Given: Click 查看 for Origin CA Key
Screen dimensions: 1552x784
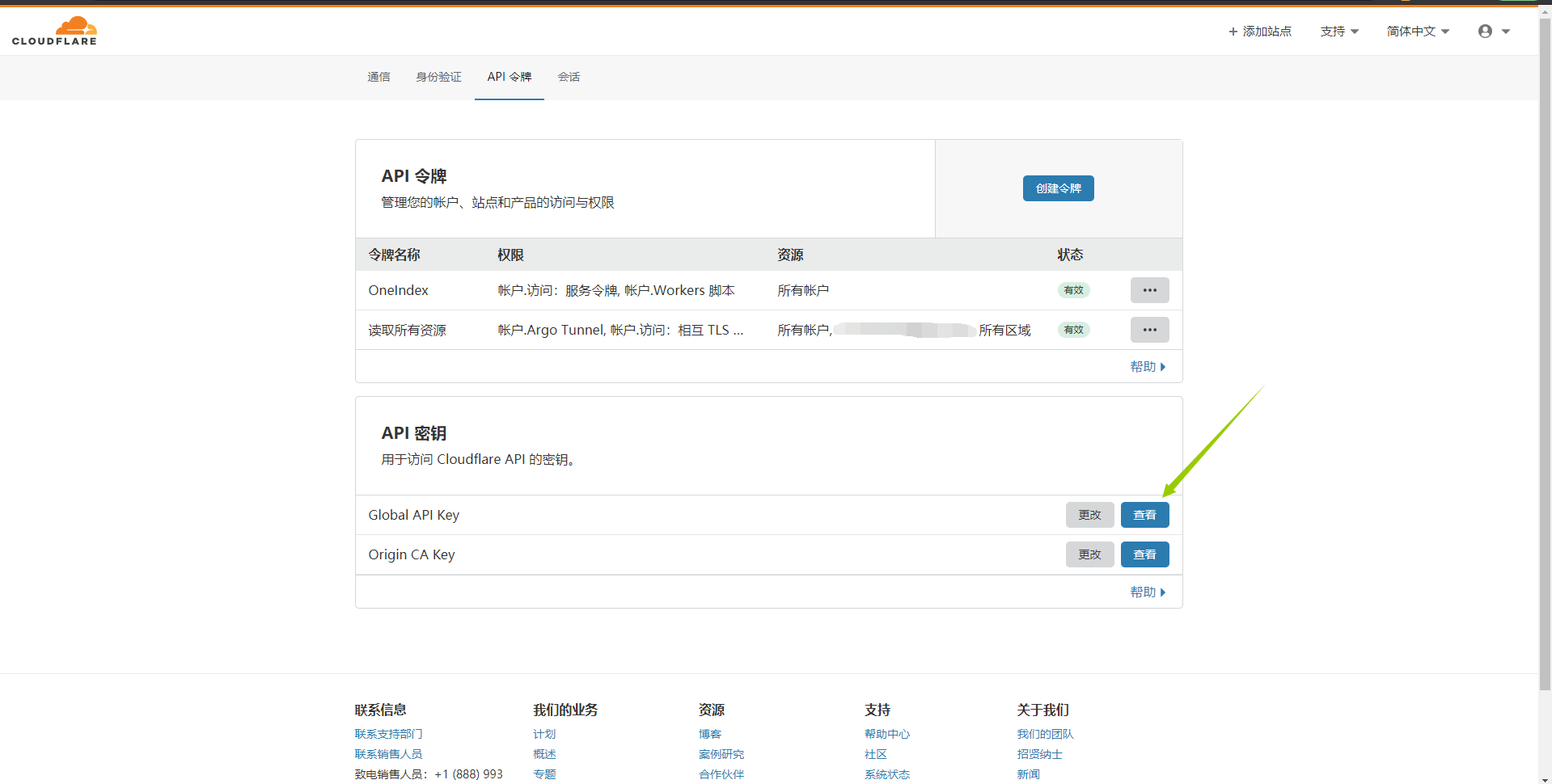Looking at the screenshot, I should coord(1144,554).
